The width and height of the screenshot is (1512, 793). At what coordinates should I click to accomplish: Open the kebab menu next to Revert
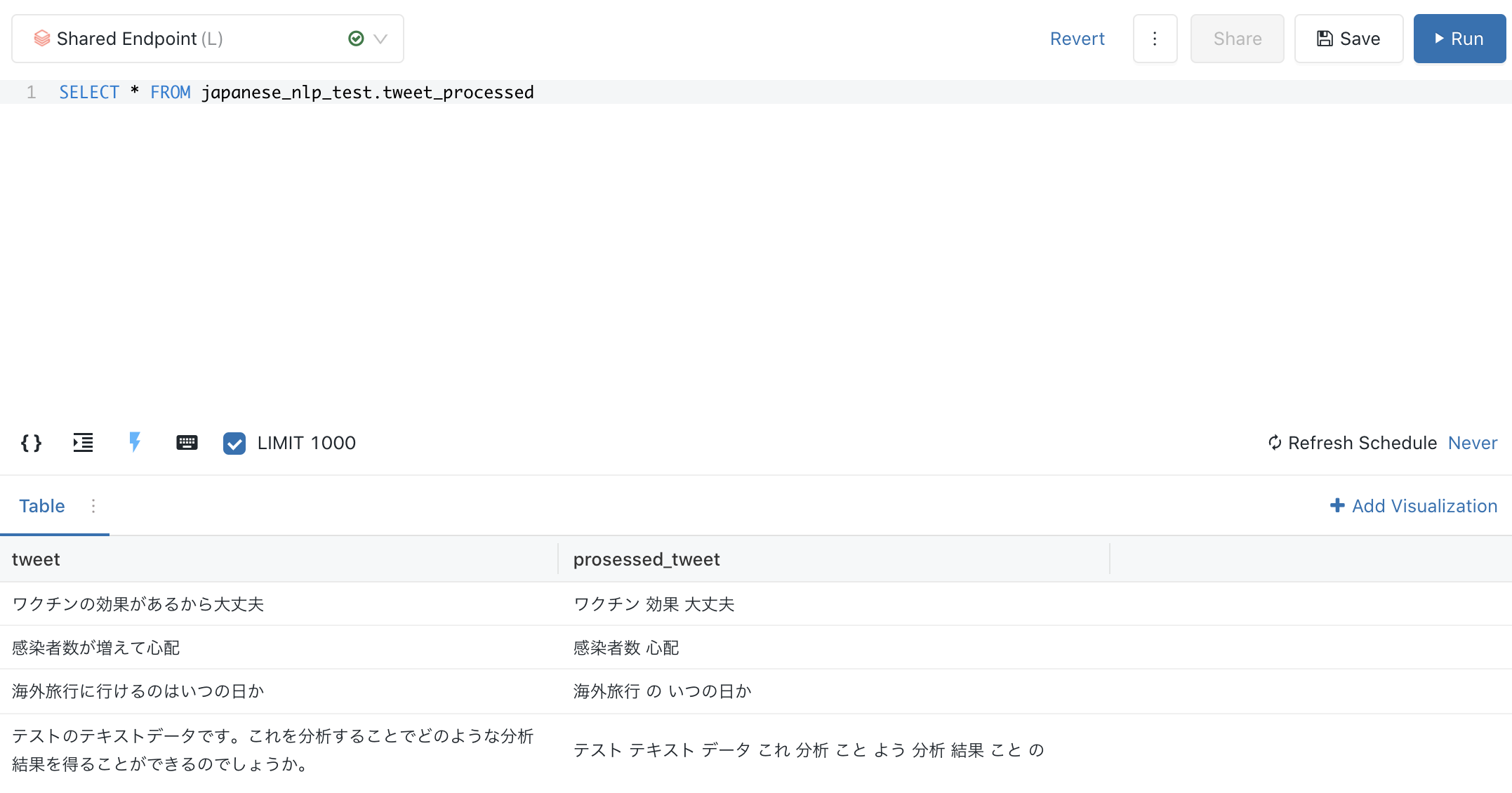point(1155,39)
